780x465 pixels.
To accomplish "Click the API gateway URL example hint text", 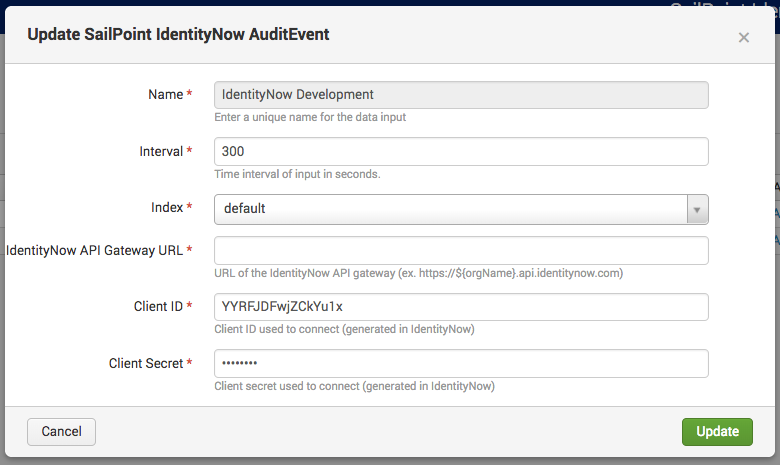I will coord(418,273).
